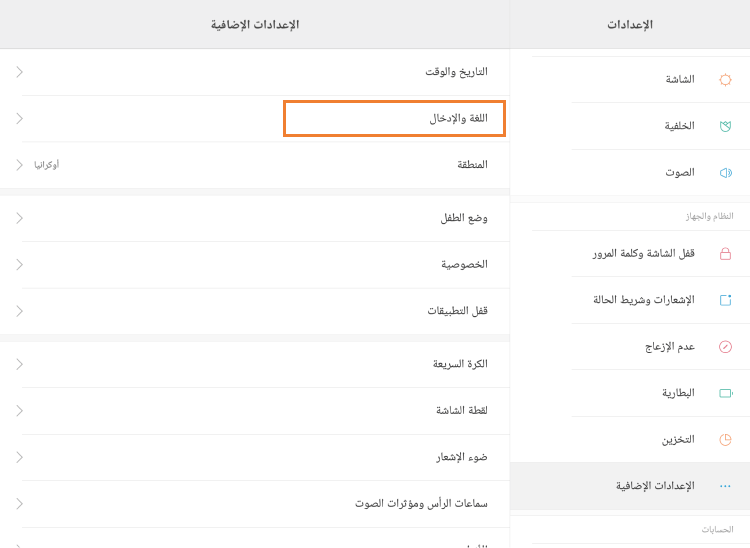This screenshot has height=548, width=750.
Task: Open اللغة والإدخال settings
Action: coord(255,118)
